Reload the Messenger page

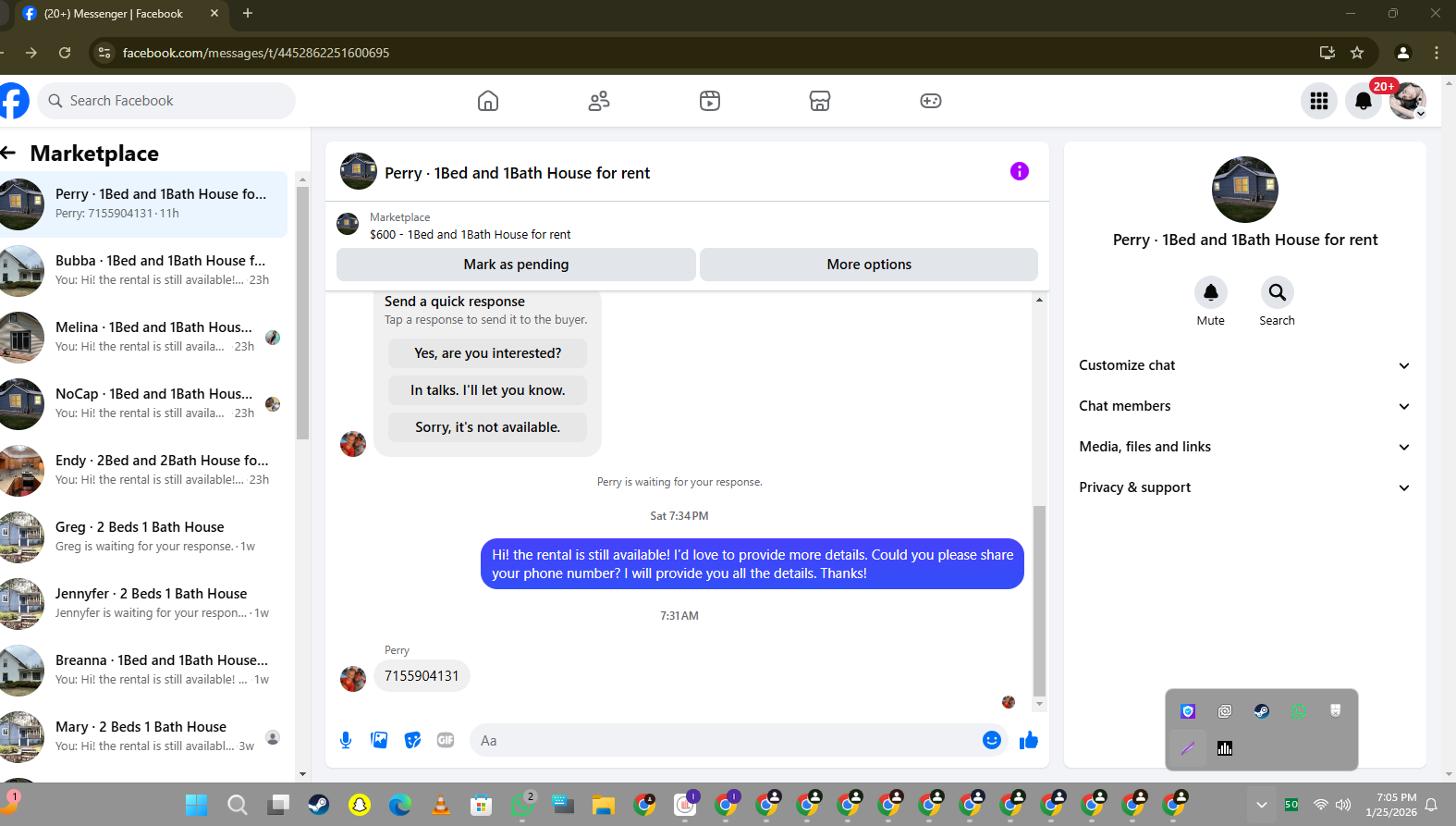tap(65, 53)
